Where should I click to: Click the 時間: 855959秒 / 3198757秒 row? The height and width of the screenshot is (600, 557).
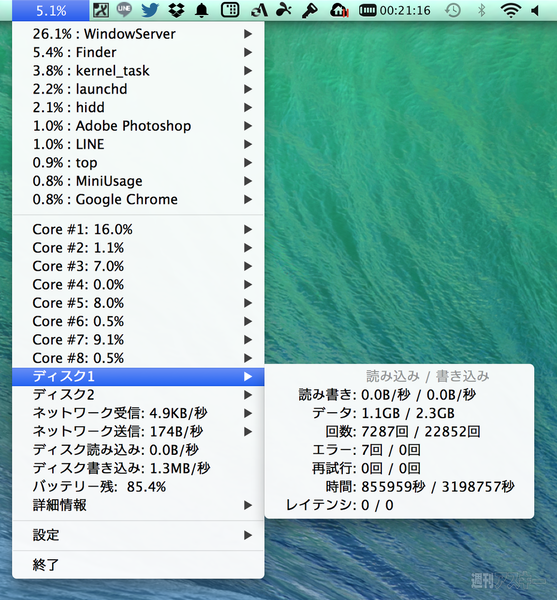click(399, 487)
